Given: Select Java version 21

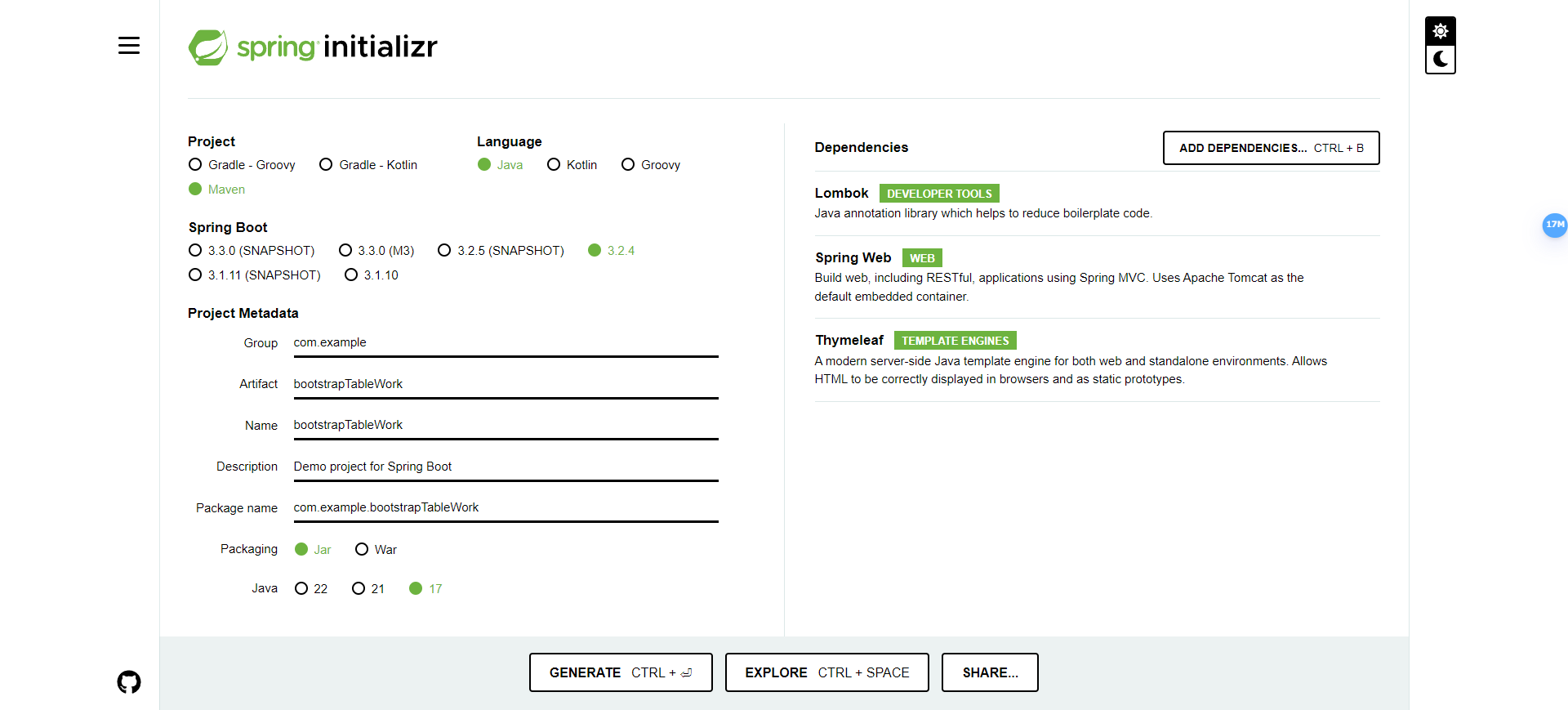Looking at the screenshot, I should 368,589.
